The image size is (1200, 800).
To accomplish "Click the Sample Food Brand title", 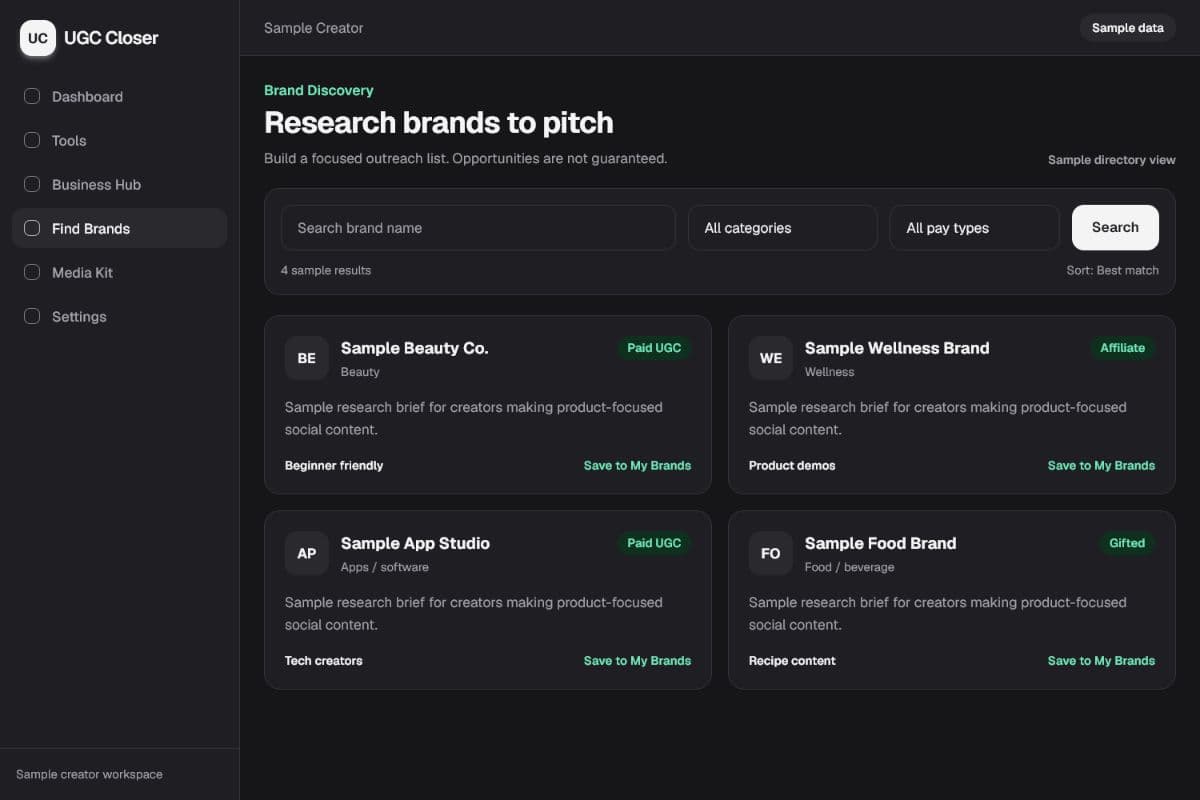I will (x=880, y=543).
